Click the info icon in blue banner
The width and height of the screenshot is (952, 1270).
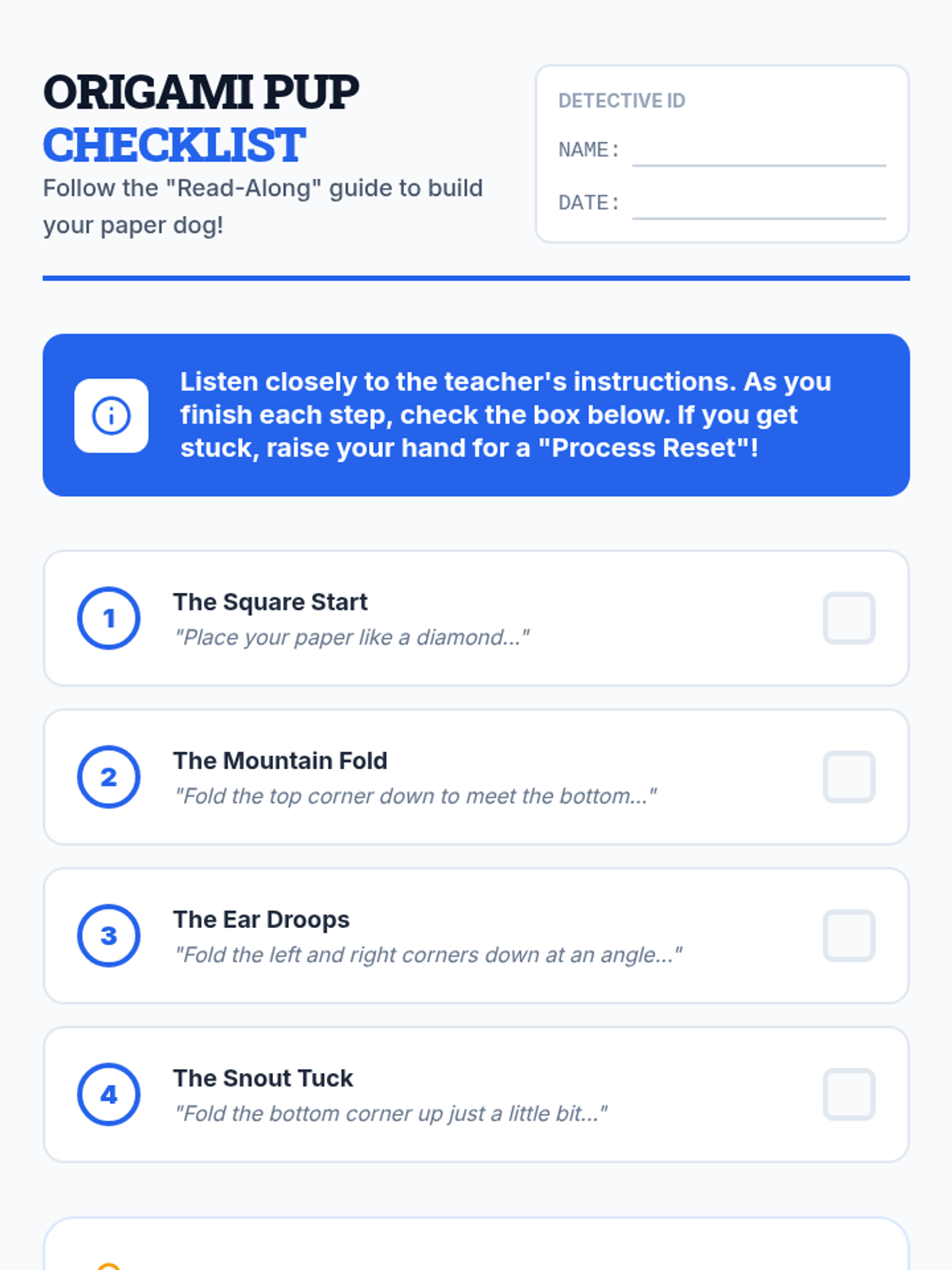coord(111,415)
